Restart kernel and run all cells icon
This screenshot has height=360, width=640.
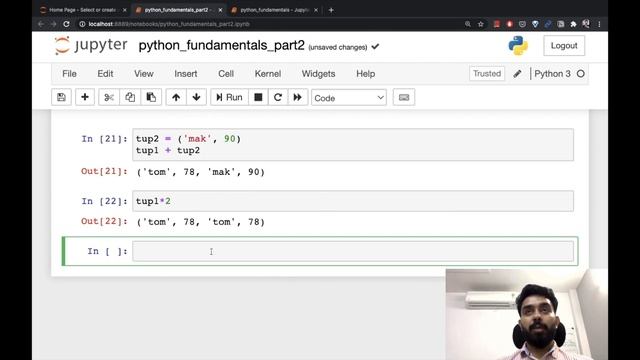pos(298,97)
